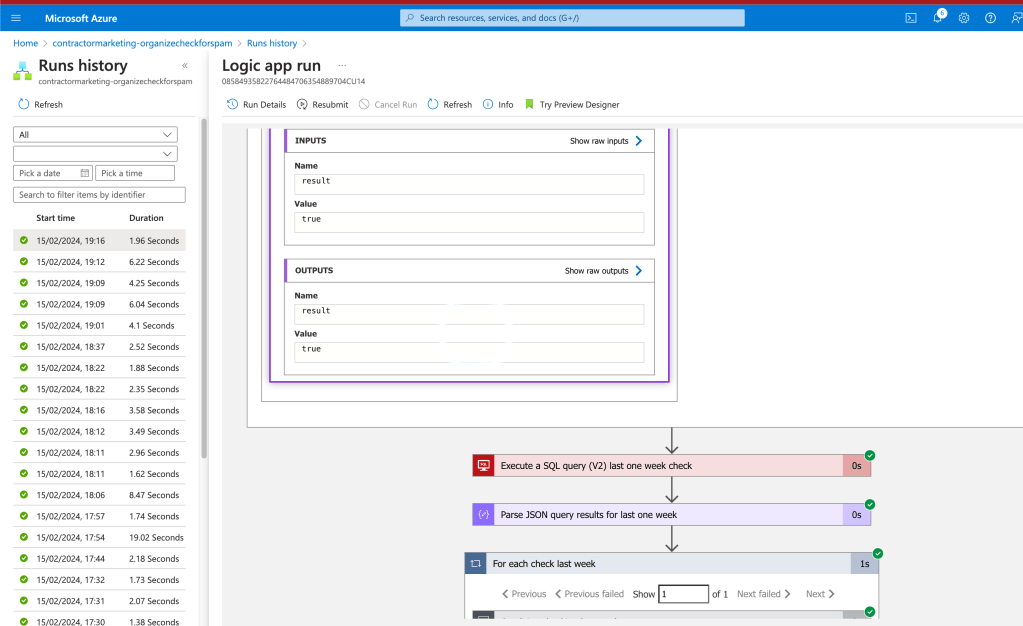
Task: Click status icon of the 19:16 run
Action: [x=23, y=240]
